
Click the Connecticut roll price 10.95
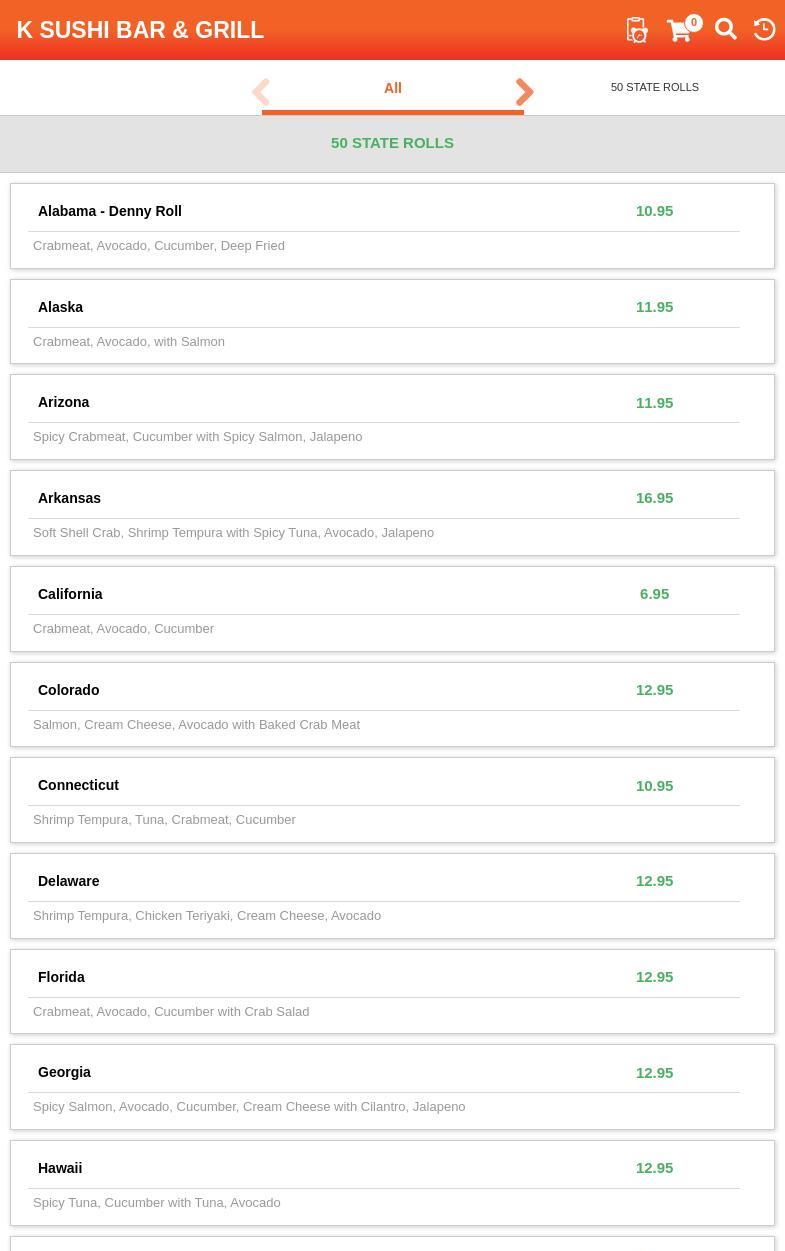(654, 785)
